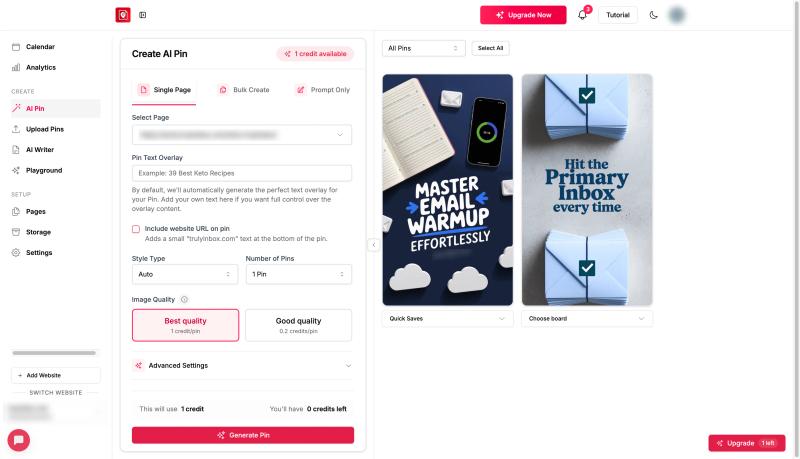Image resolution: width=800 pixels, height=459 pixels.
Task: Open the notifications bell
Action: 582,15
